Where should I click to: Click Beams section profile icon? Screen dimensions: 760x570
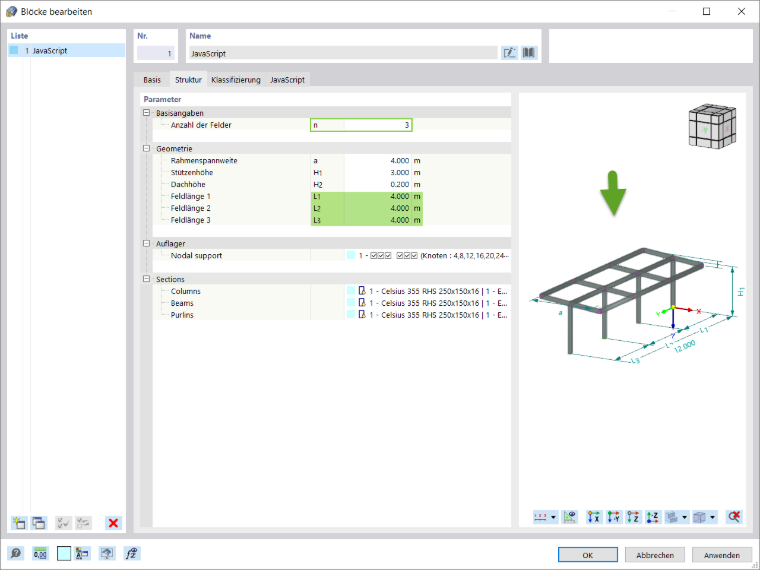click(362, 303)
